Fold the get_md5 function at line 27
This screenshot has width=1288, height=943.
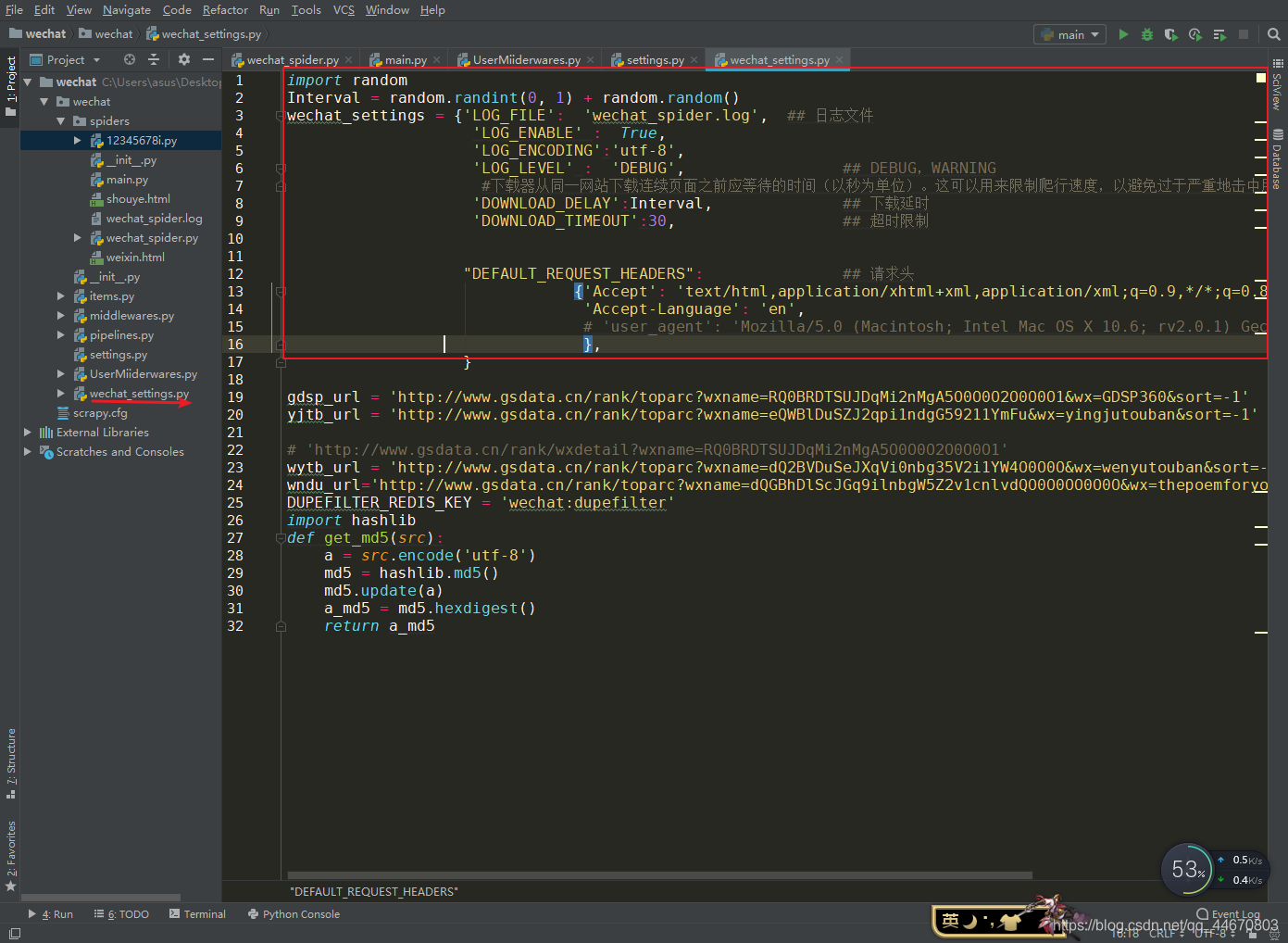(x=281, y=538)
